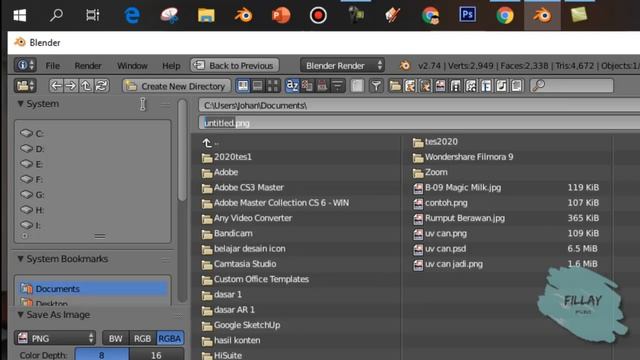Open the Documents bookmark

[93, 289]
